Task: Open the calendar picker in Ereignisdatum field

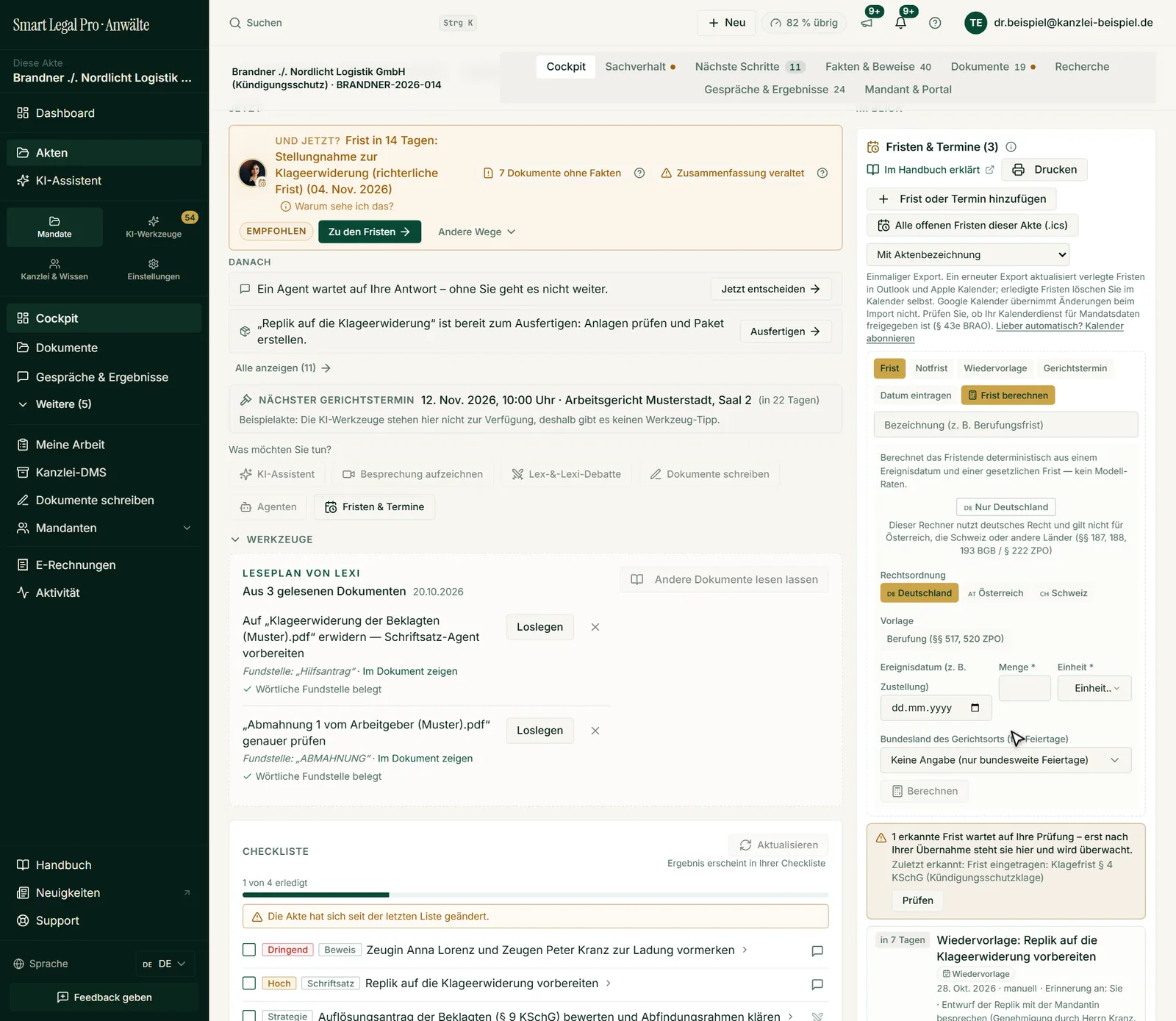Action: coord(975,708)
